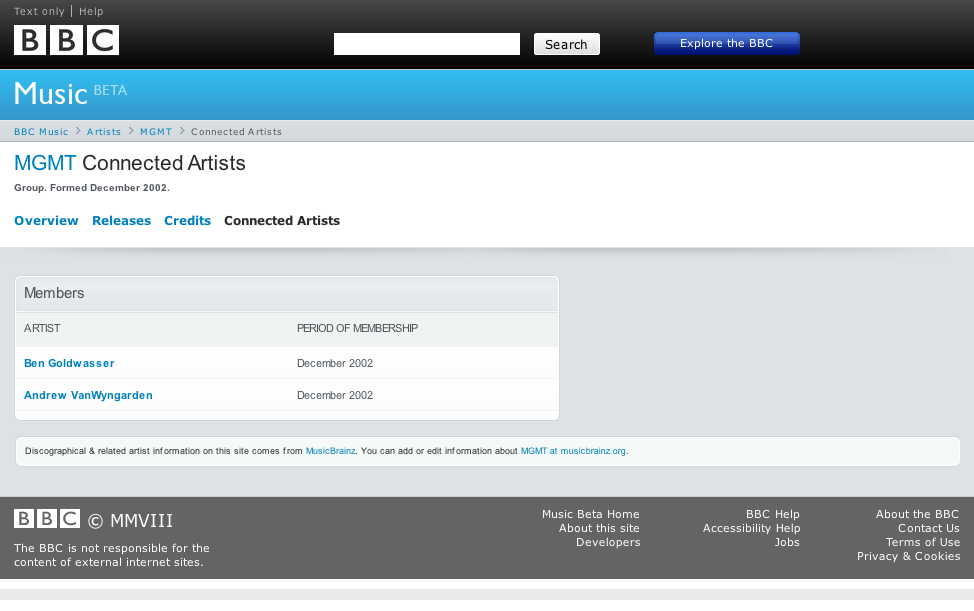Open Developers footer link
The height and width of the screenshot is (611, 974).
click(608, 542)
